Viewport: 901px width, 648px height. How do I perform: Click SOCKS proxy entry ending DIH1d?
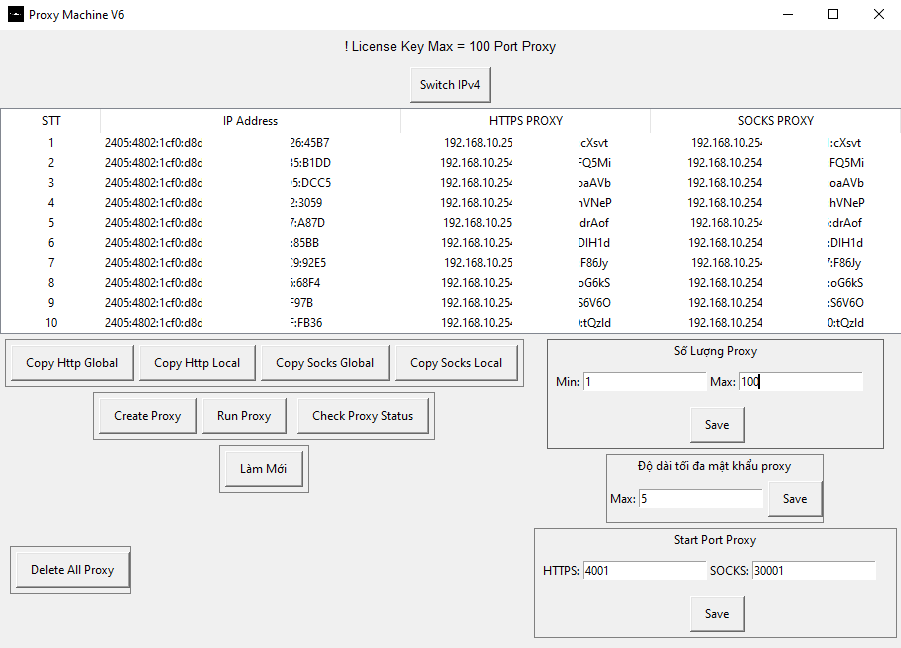point(776,243)
